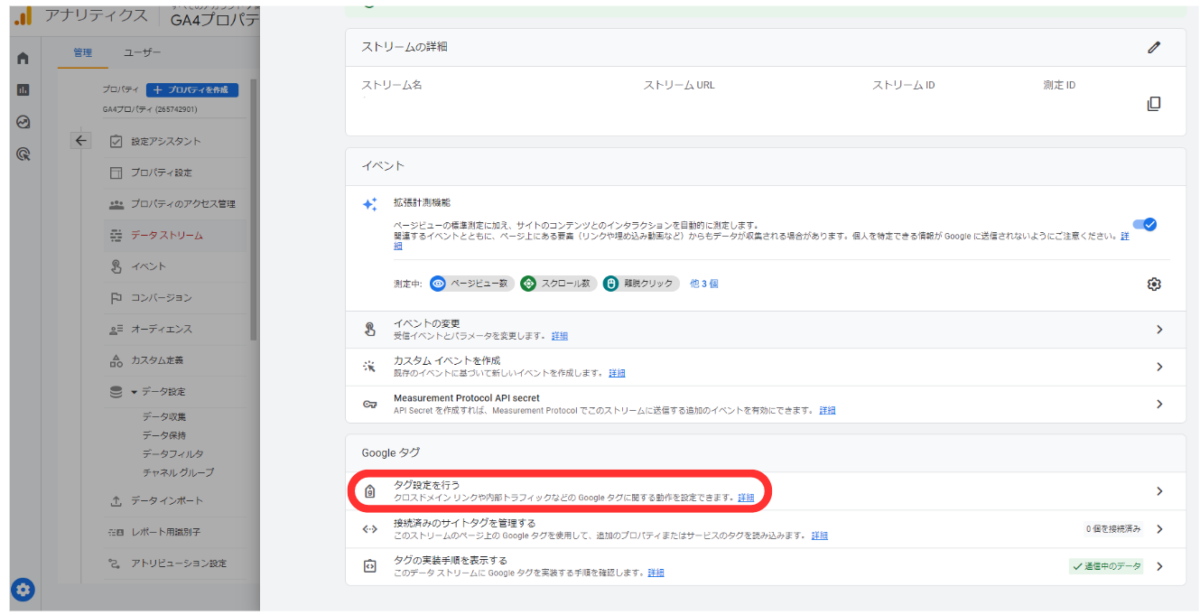Open the タグの実装手順を表示する chevron
The height and width of the screenshot is (615, 1200).
[x=1159, y=566]
